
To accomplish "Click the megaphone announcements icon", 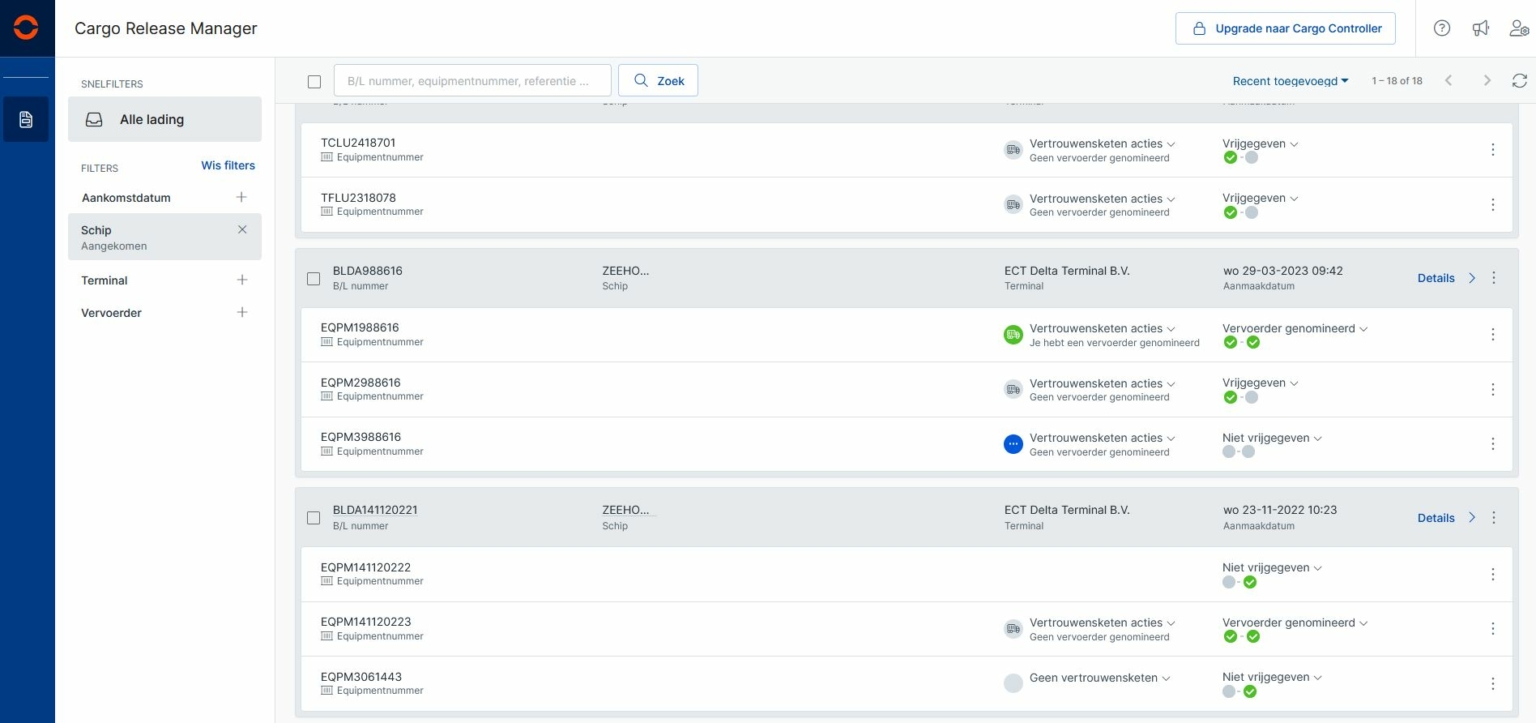I will click(x=1481, y=28).
